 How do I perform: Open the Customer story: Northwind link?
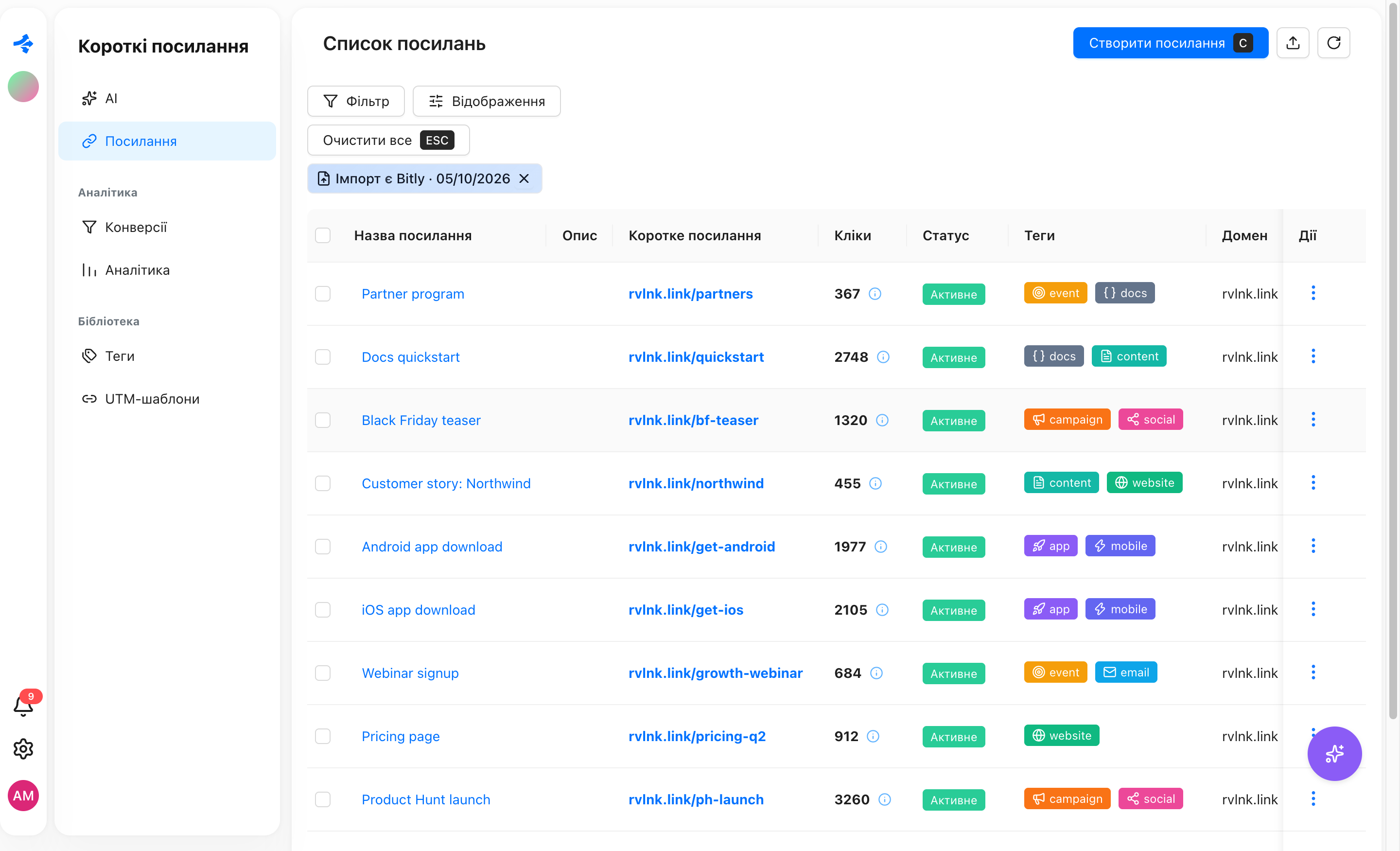446,483
